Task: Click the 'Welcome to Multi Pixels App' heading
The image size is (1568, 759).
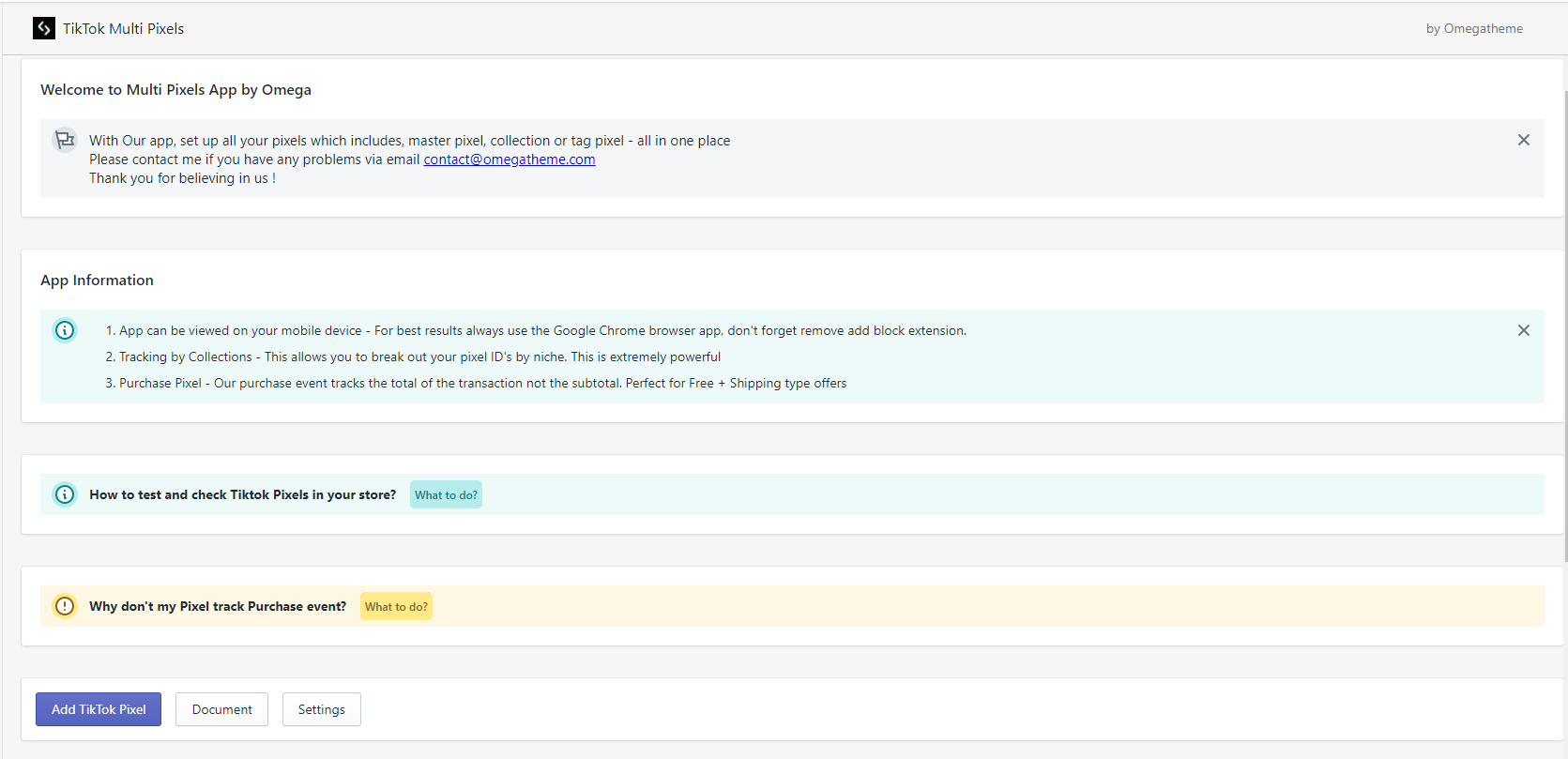Action: click(x=175, y=90)
